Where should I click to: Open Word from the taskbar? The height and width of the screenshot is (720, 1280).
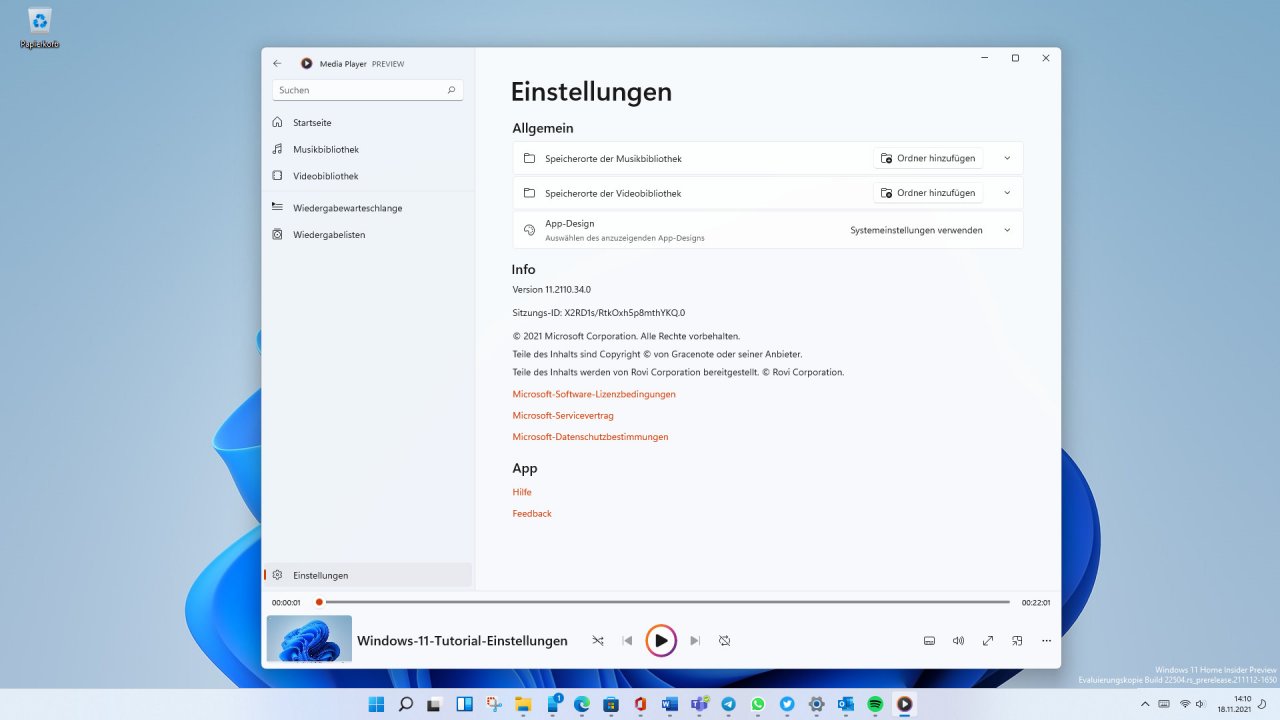pos(669,704)
